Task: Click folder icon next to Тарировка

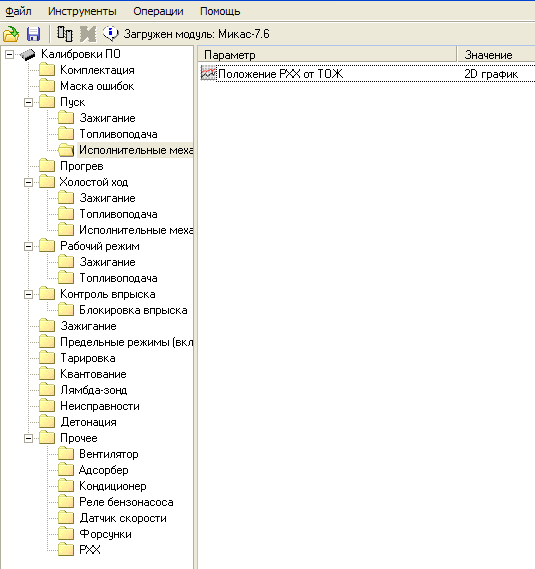Action: click(x=47, y=357)
